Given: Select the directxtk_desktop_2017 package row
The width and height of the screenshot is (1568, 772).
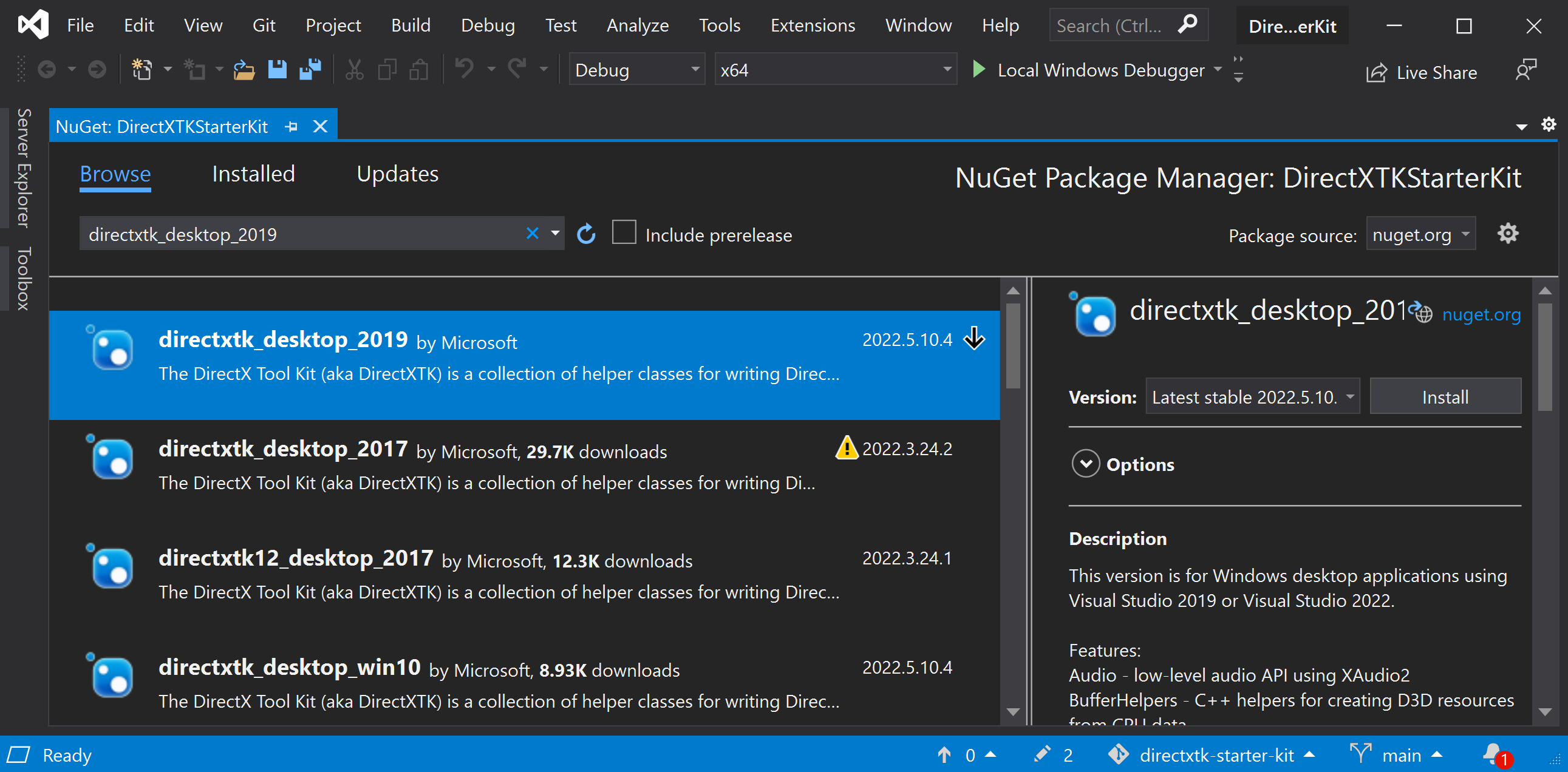Looking at the screenshot, I should click(524, 474).
